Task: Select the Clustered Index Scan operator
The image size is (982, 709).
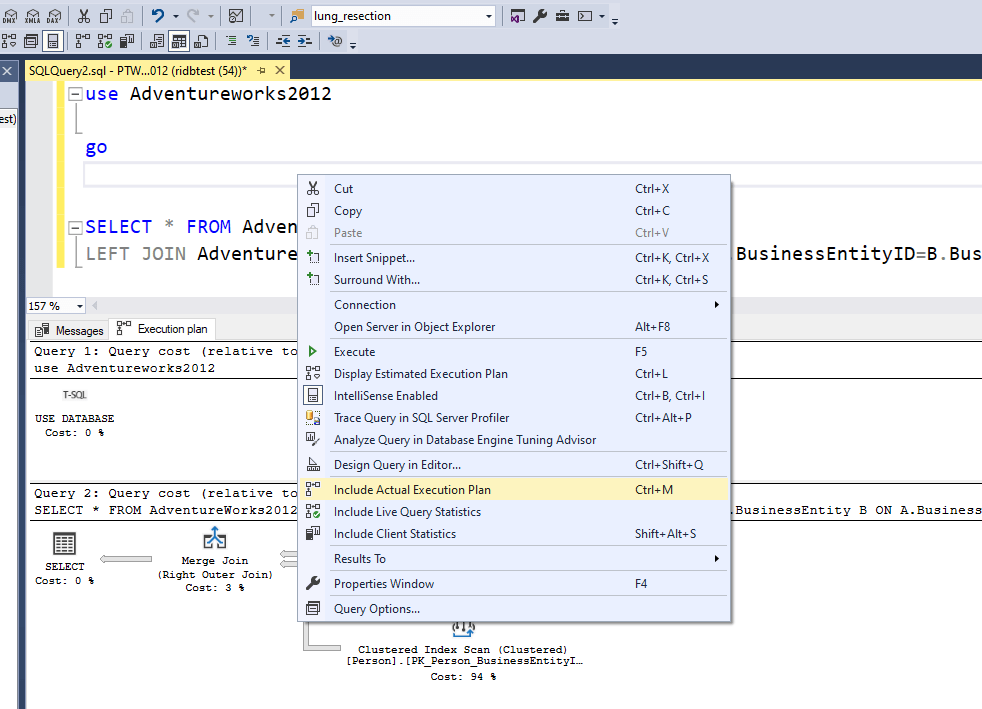Action: pos(463,649)
